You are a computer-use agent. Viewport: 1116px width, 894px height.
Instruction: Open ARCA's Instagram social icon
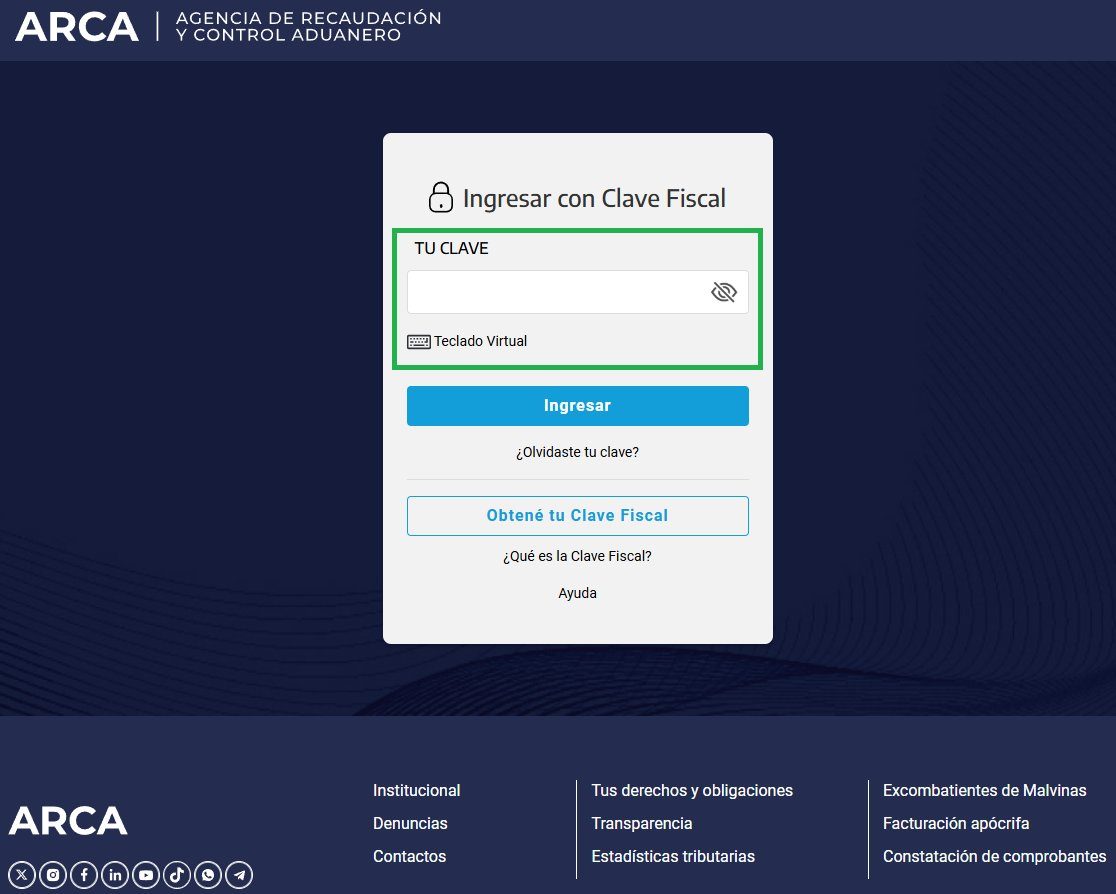pyautogui.click(x=53, y=875)
